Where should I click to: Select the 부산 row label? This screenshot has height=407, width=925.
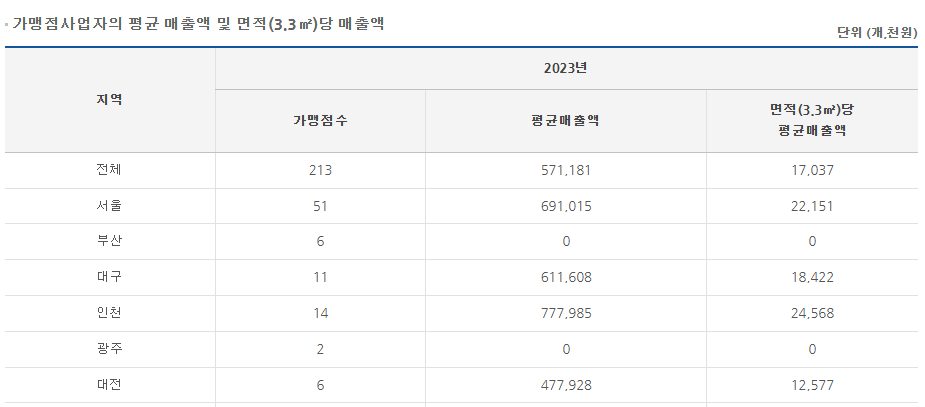(110, 241)
